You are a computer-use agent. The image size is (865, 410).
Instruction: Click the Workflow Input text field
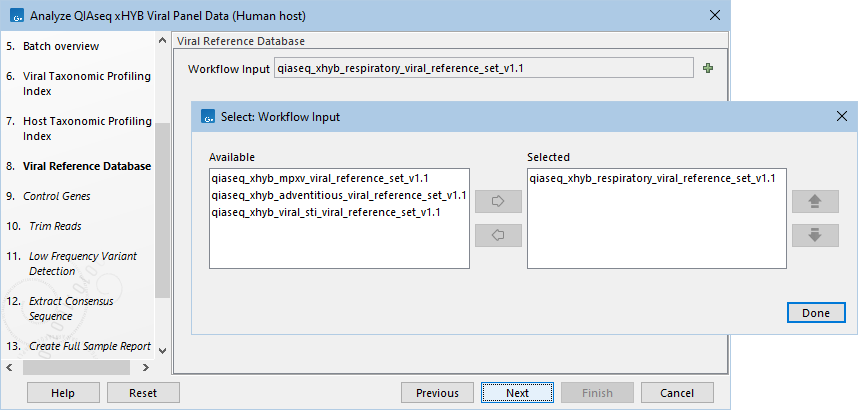click(484, 69)
